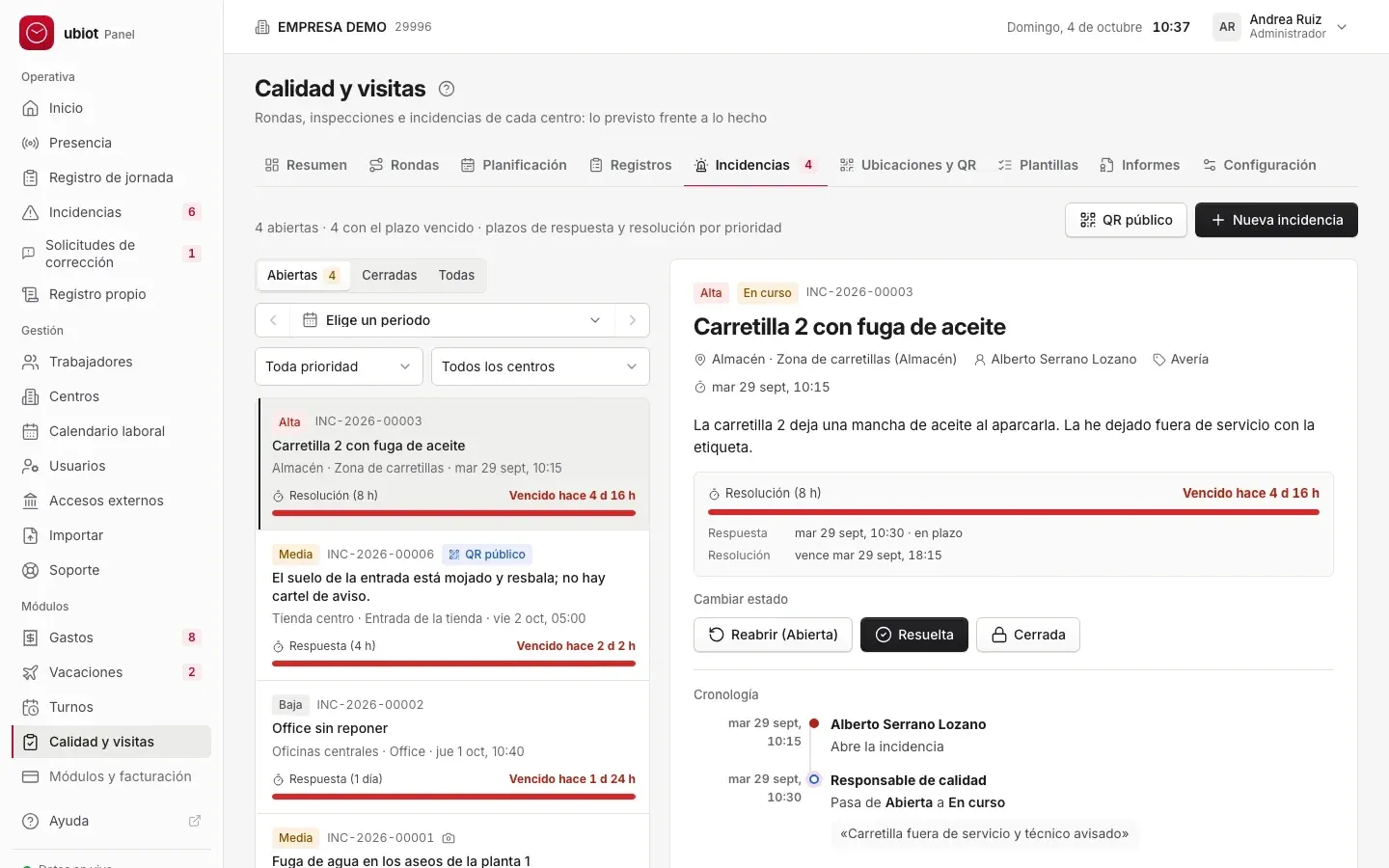Open Turnos module
Screen dimensions: 1389x868
111,707
